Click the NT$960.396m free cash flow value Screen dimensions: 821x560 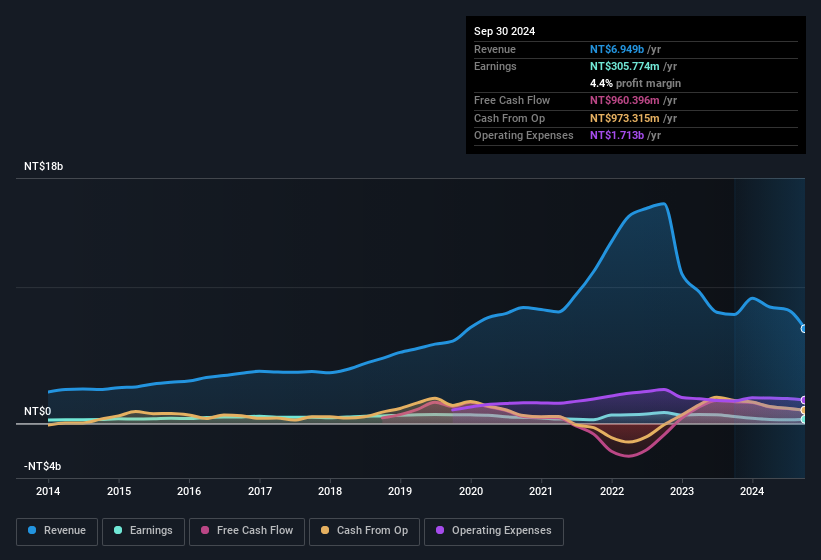(x=625, y=100)
